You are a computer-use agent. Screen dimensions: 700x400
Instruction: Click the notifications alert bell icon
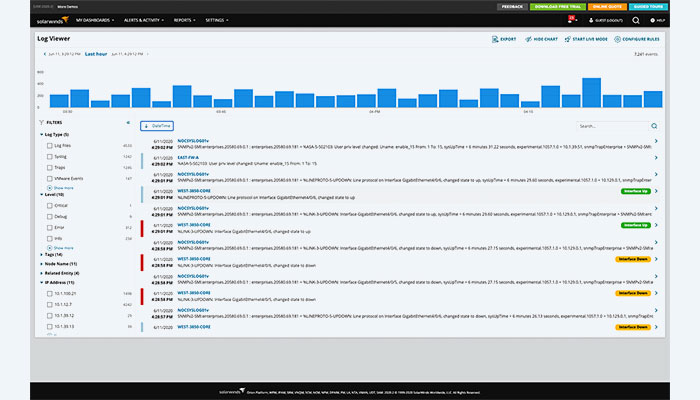(x=571, y=19)
